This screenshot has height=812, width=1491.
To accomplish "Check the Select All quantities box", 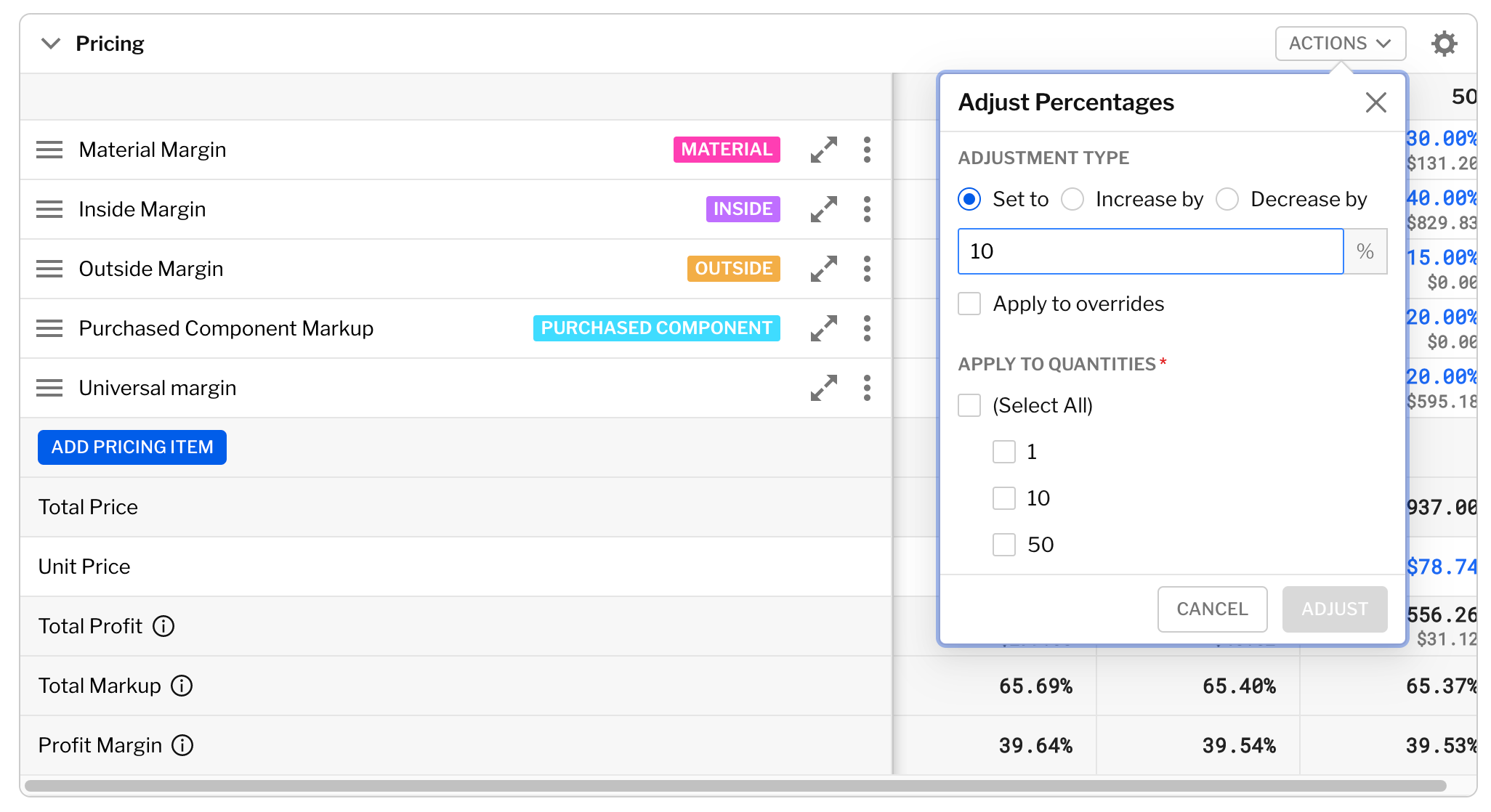I will (969, 405).
